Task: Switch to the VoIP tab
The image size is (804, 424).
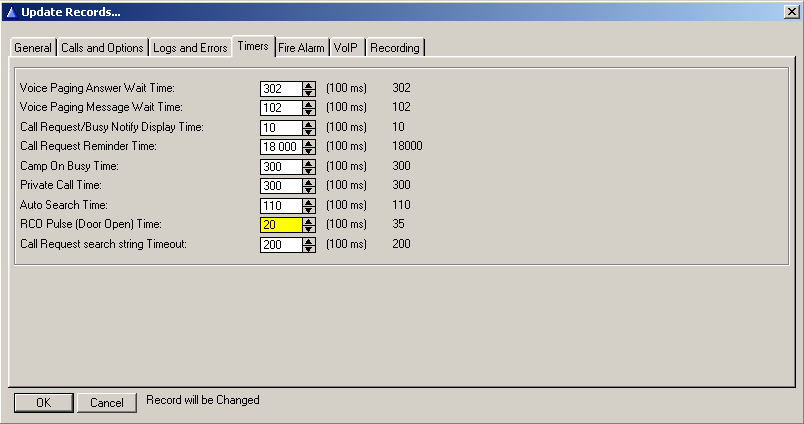Action: [347, 48]
